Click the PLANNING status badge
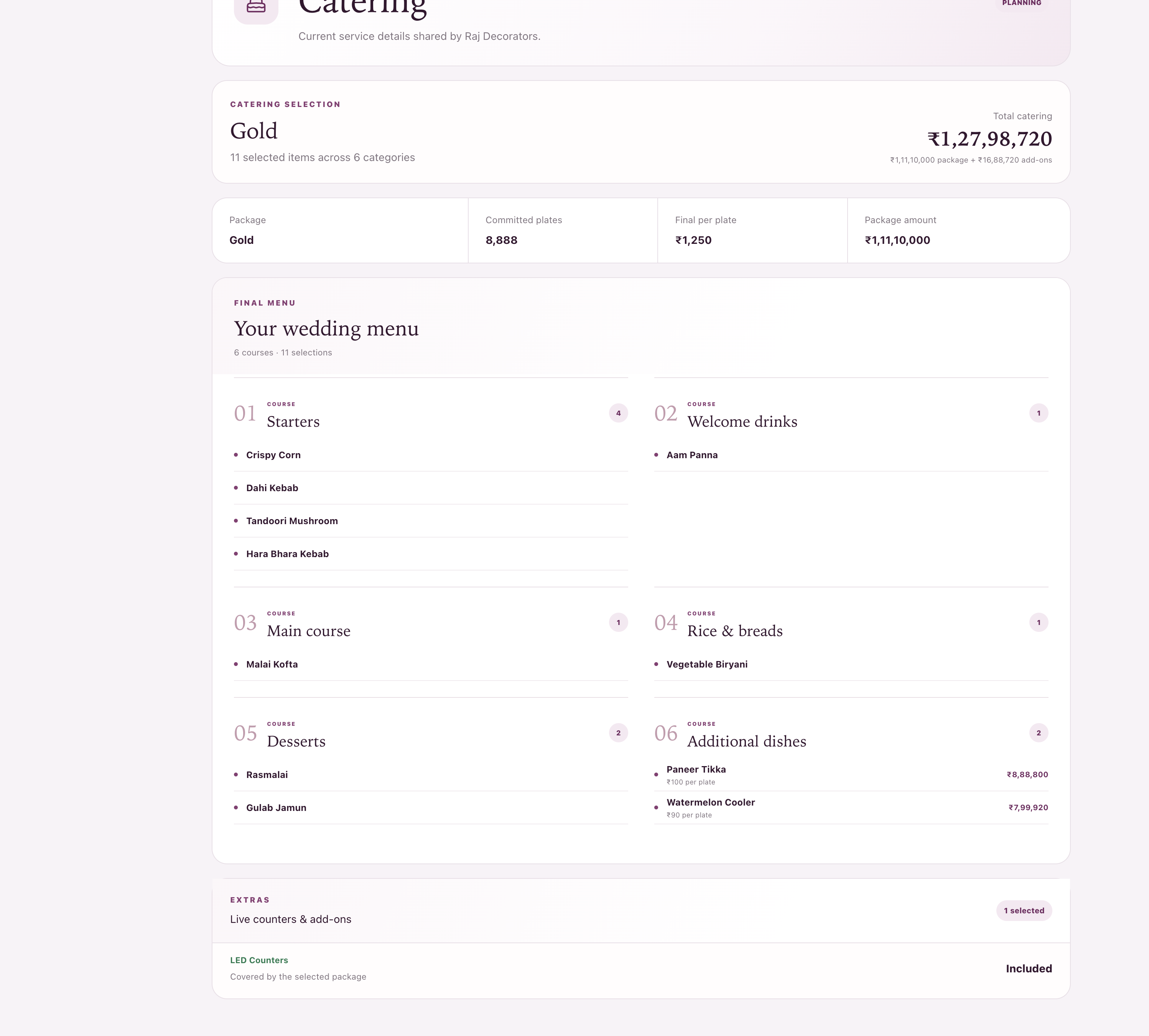1149x1036 pixels. pyautogui.click(x=1021, y=3)
